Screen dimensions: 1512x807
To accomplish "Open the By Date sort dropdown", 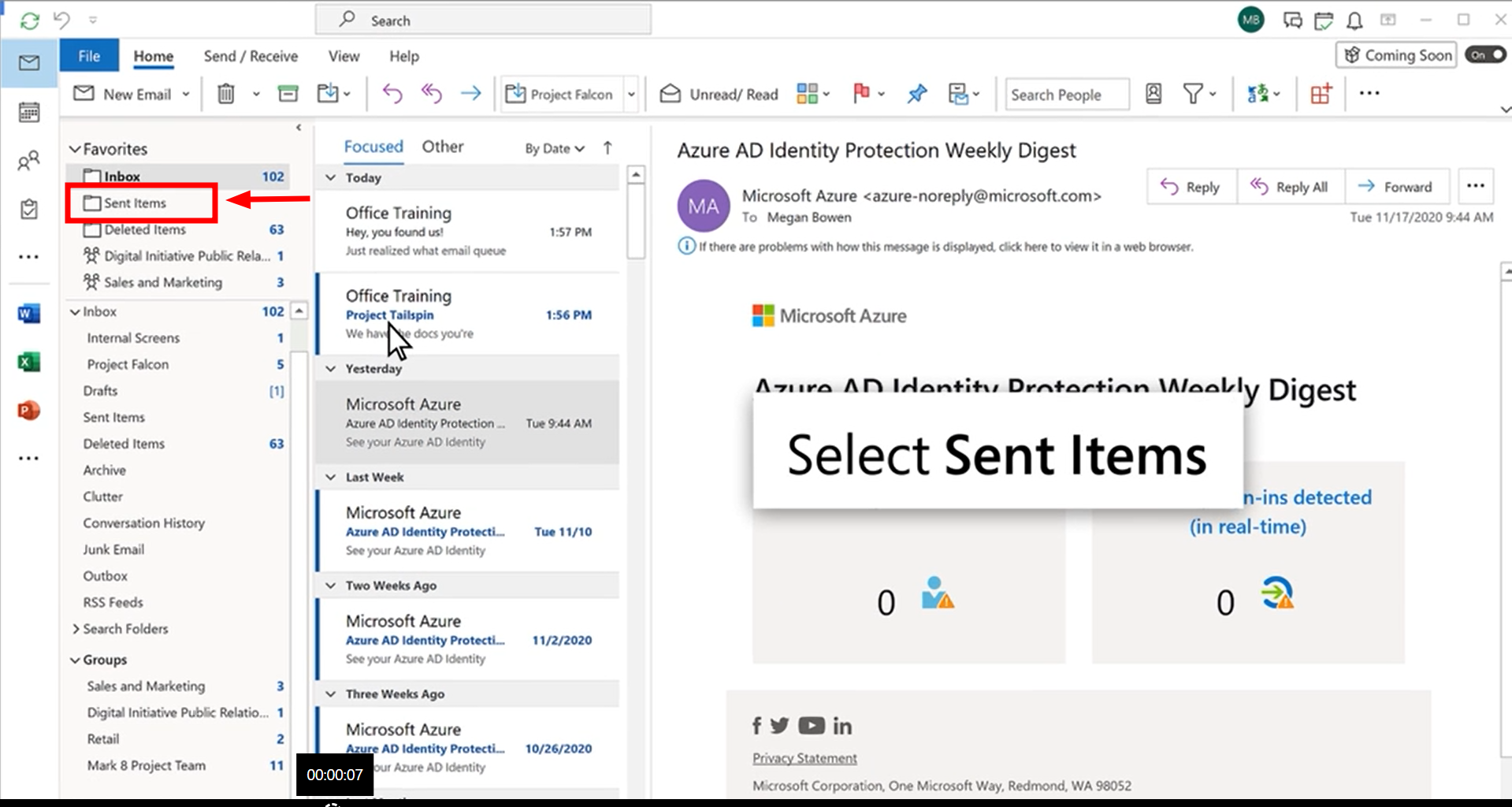I will pos(555,148).
